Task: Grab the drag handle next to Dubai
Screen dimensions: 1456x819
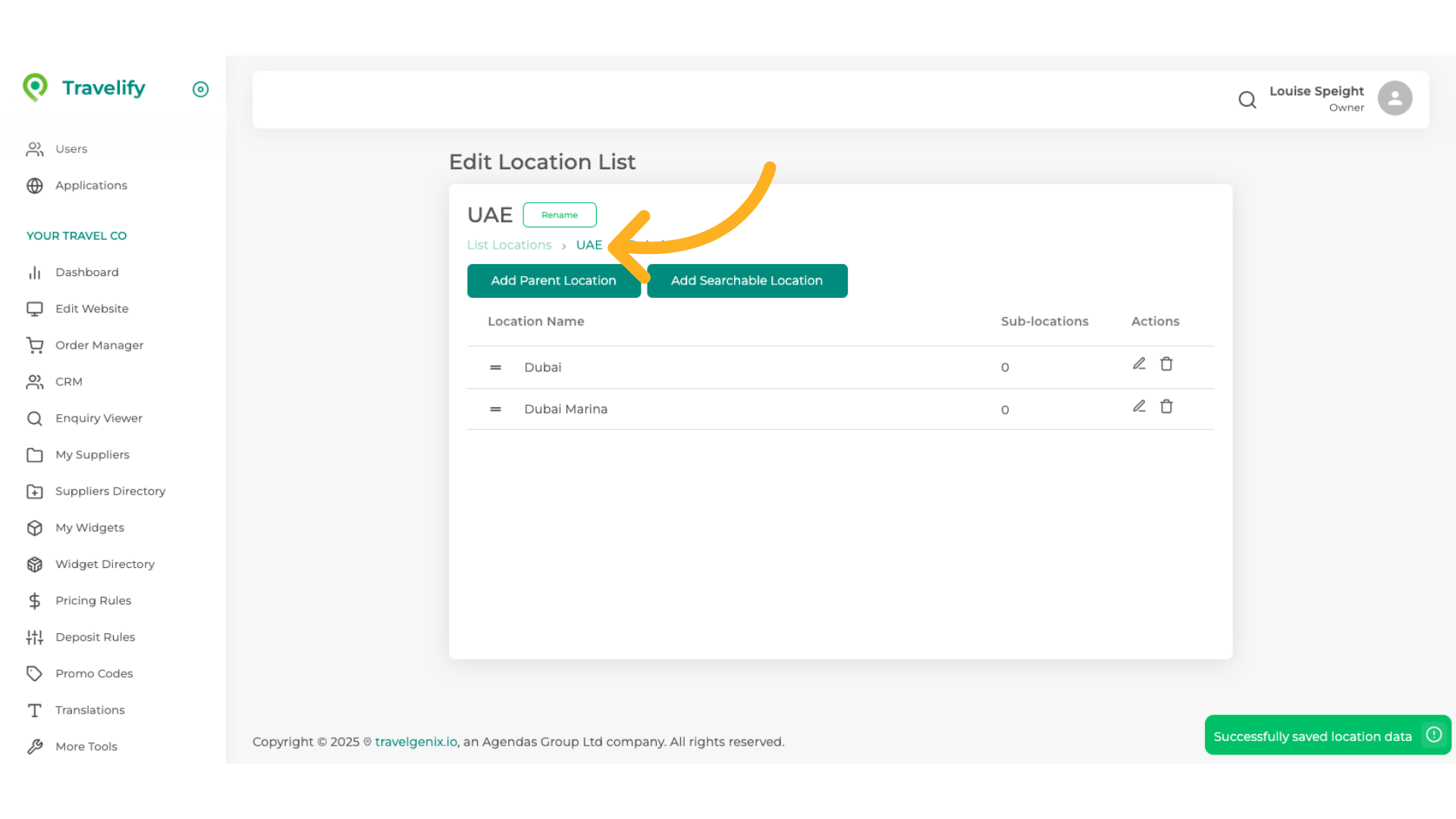Action: click(x=495, y=367)
